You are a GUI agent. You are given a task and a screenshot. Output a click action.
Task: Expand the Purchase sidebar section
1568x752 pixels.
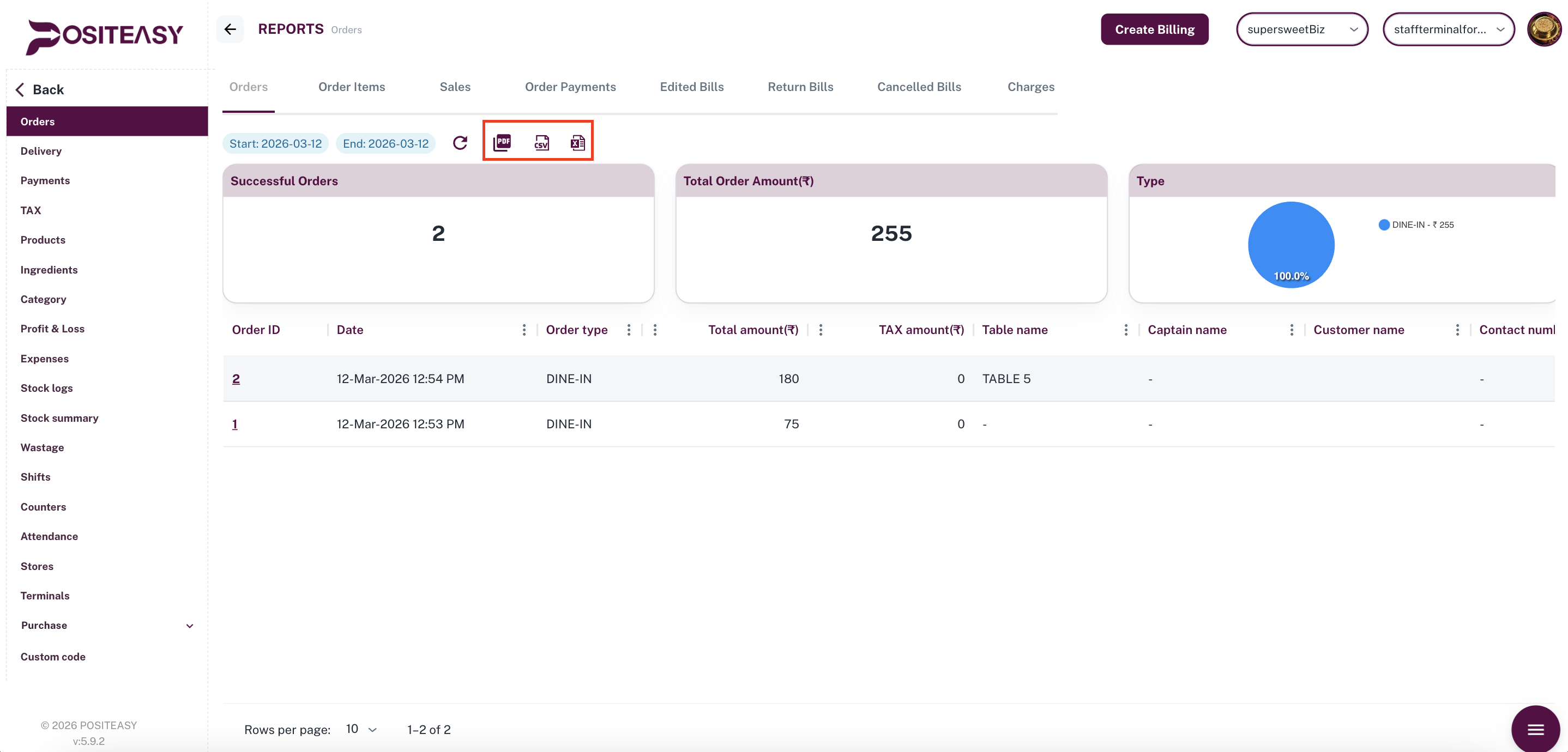tap(189, 626)
